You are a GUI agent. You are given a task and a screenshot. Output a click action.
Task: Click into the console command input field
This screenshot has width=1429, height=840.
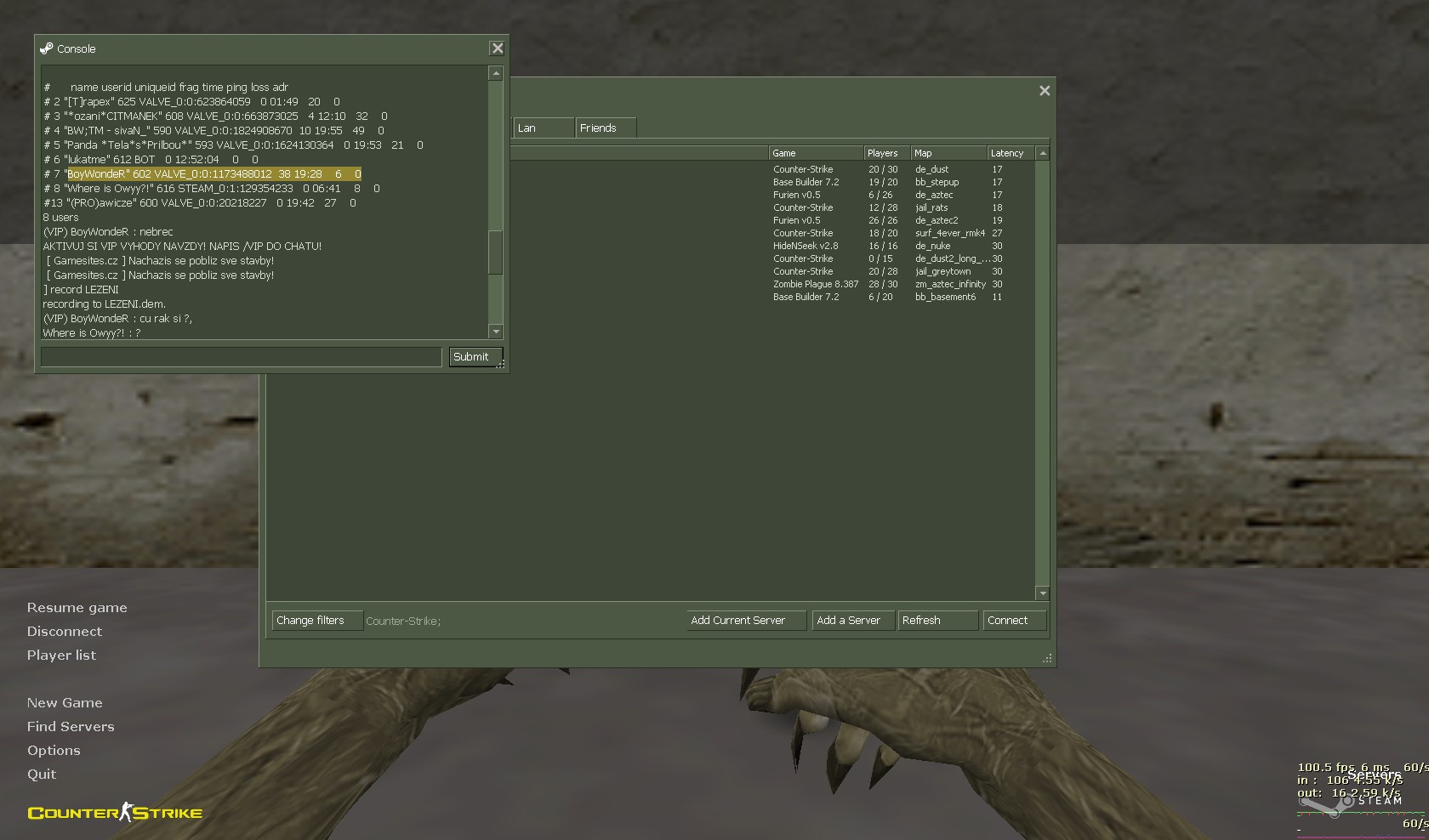click(x=241, y=357)
